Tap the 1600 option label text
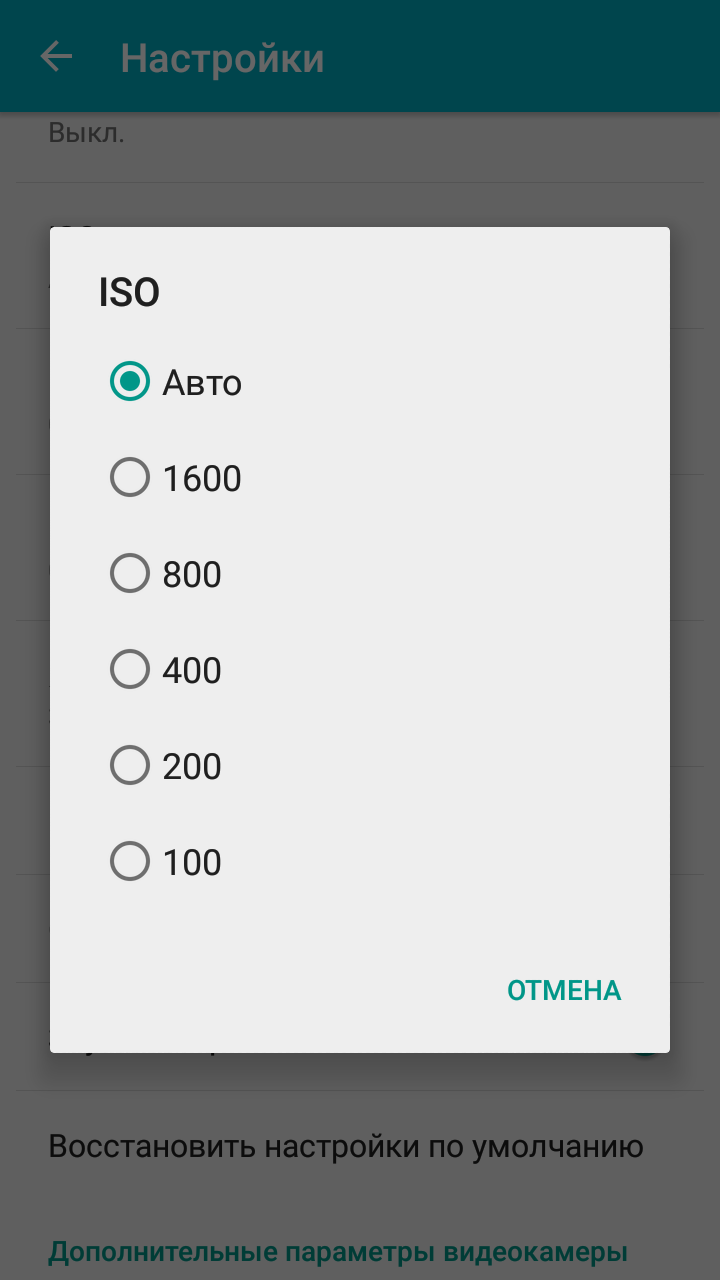 pyautogui.click(x=202, y=479)
